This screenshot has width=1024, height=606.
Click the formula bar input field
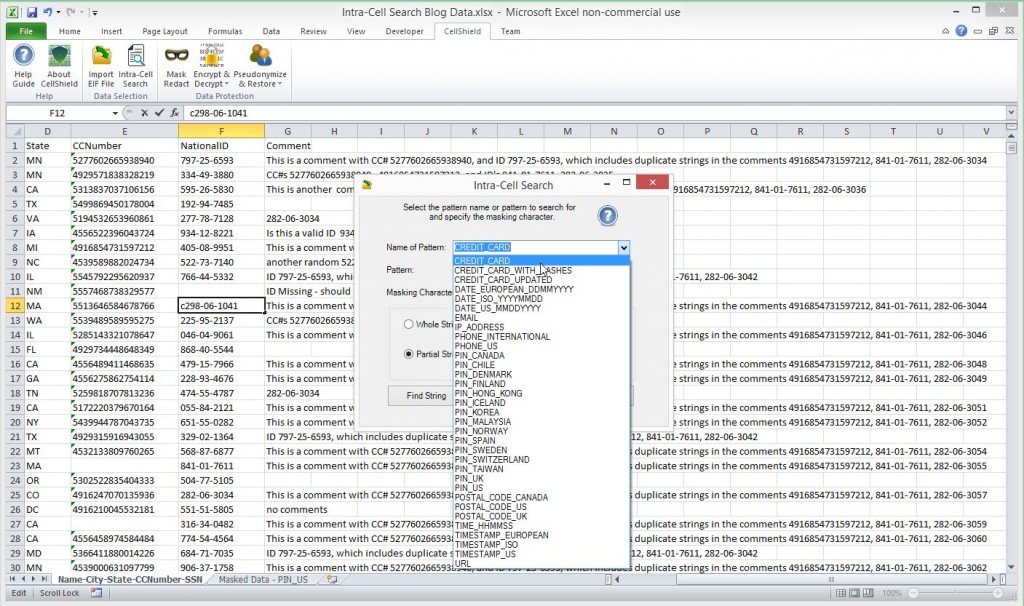click(x=594, y=113)
